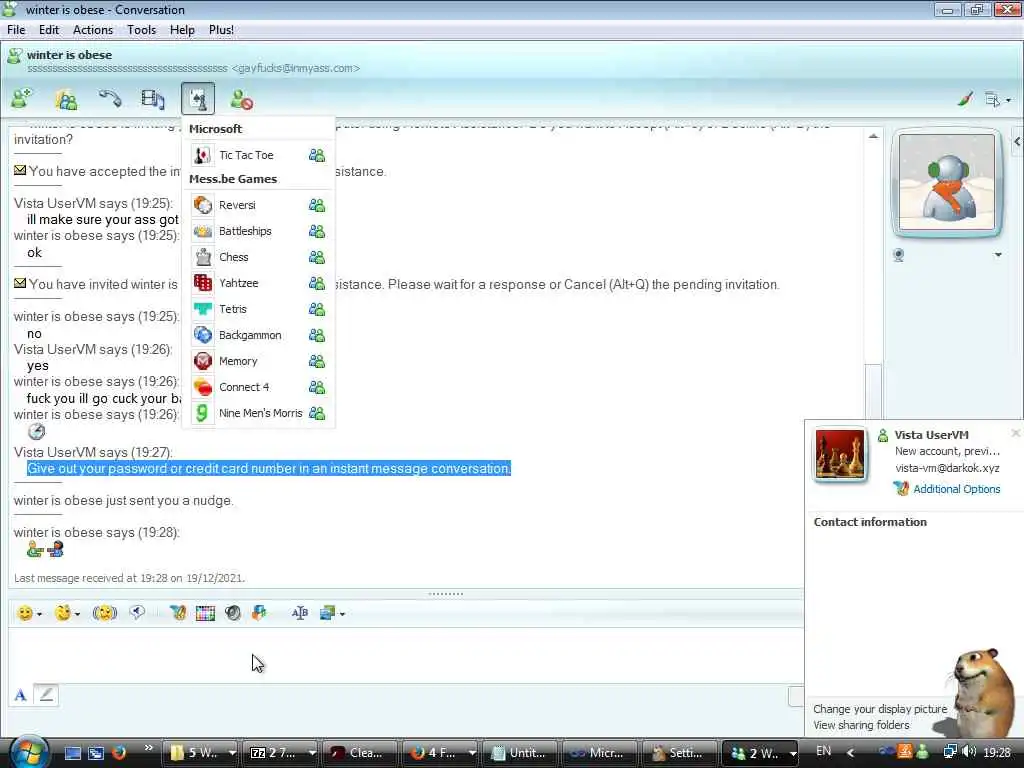The image size is (1024, 768).
Task: Click the font letter A button
Action: (x=20, y=696)
